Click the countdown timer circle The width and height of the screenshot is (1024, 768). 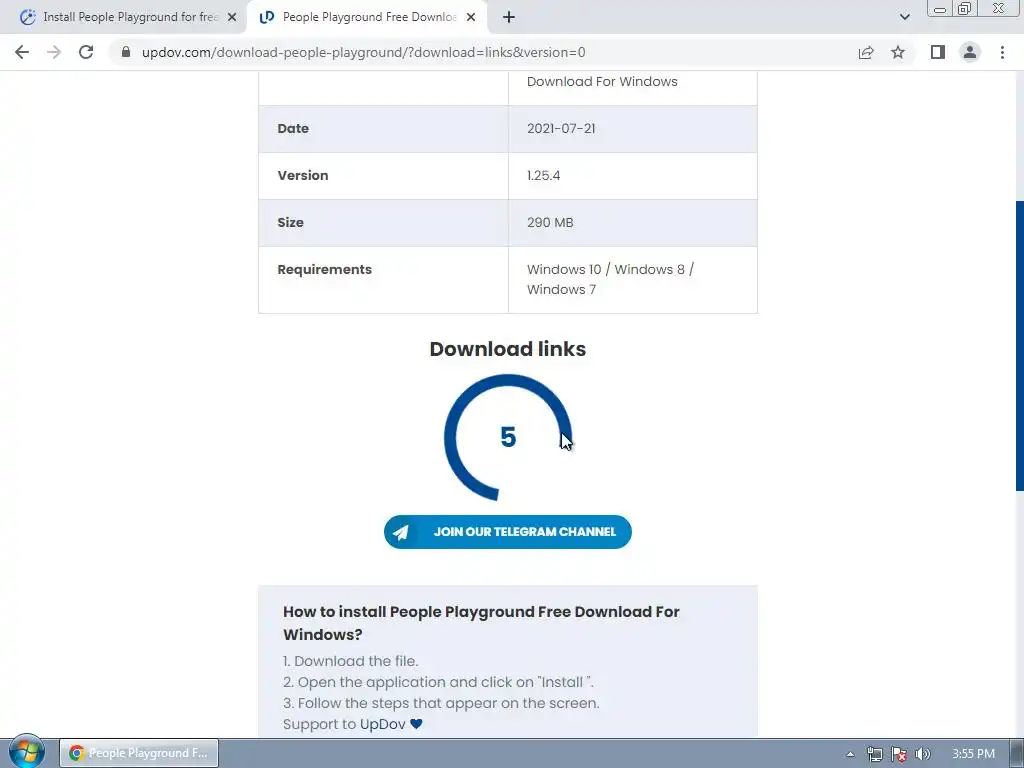click(508, 438)
